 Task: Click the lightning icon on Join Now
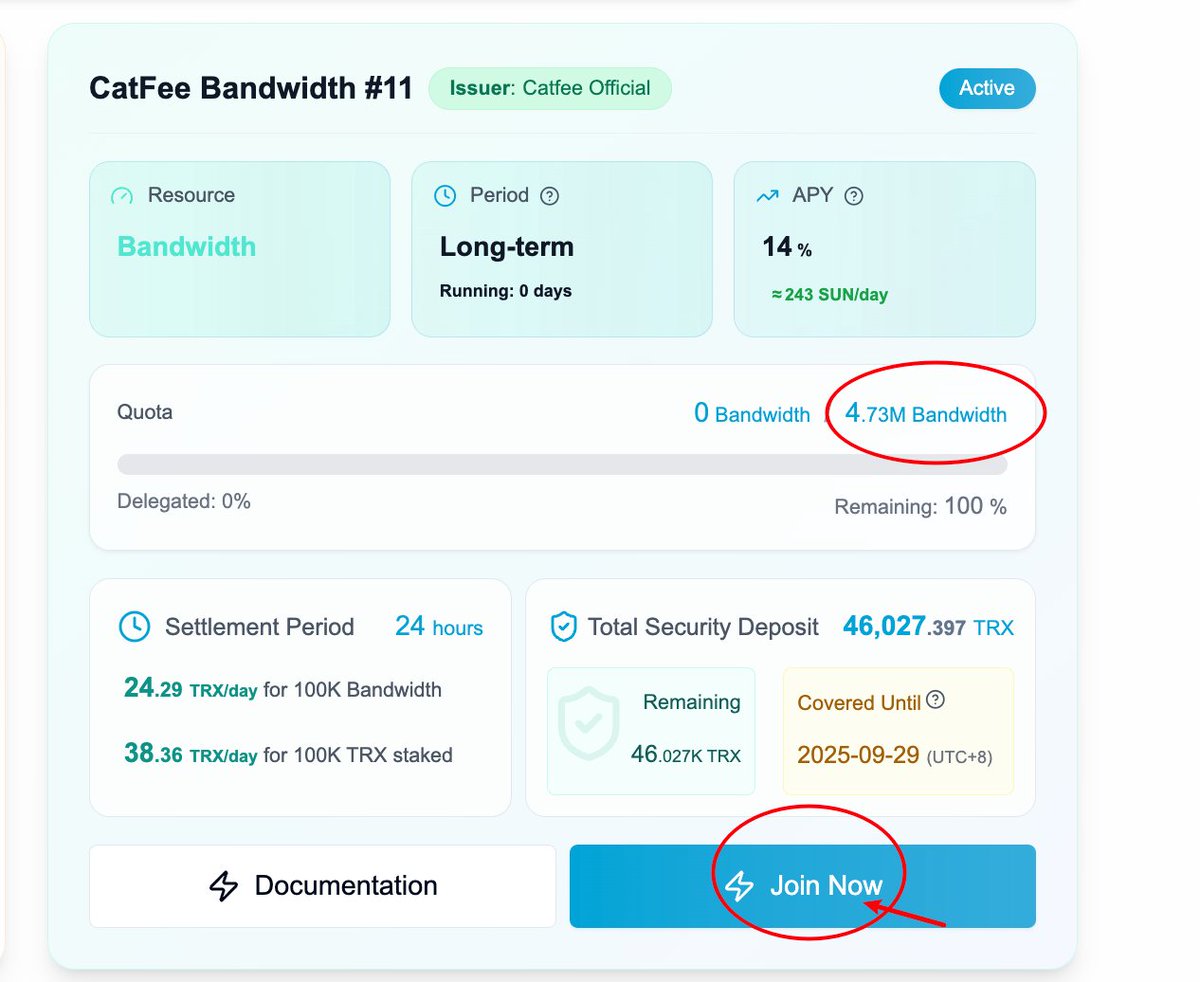(x=738, y=886)
